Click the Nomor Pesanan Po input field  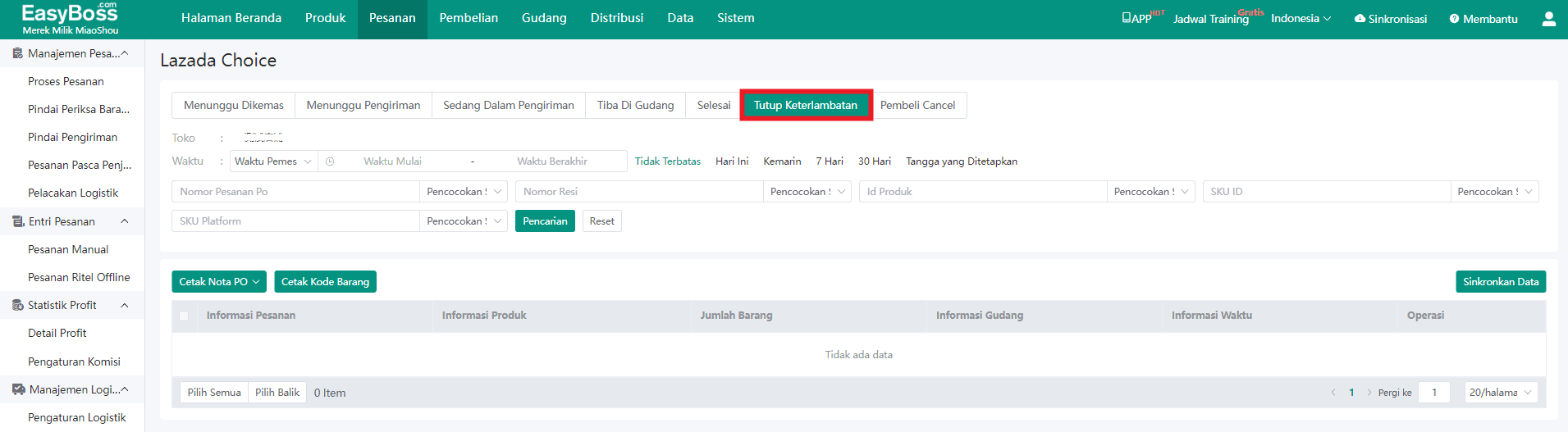295,192
